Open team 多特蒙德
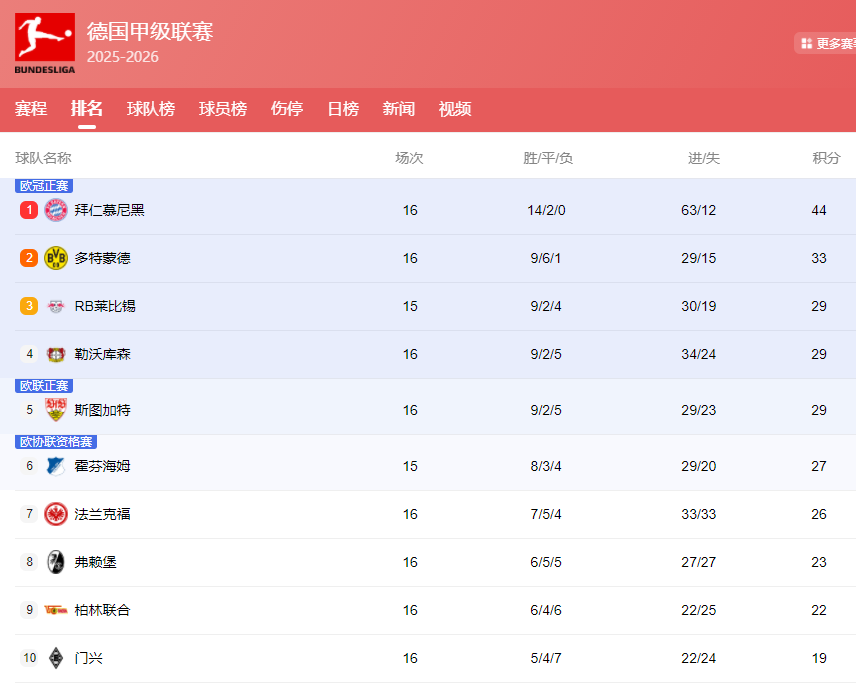Screen dimensions: 856x685 (103, 258)
